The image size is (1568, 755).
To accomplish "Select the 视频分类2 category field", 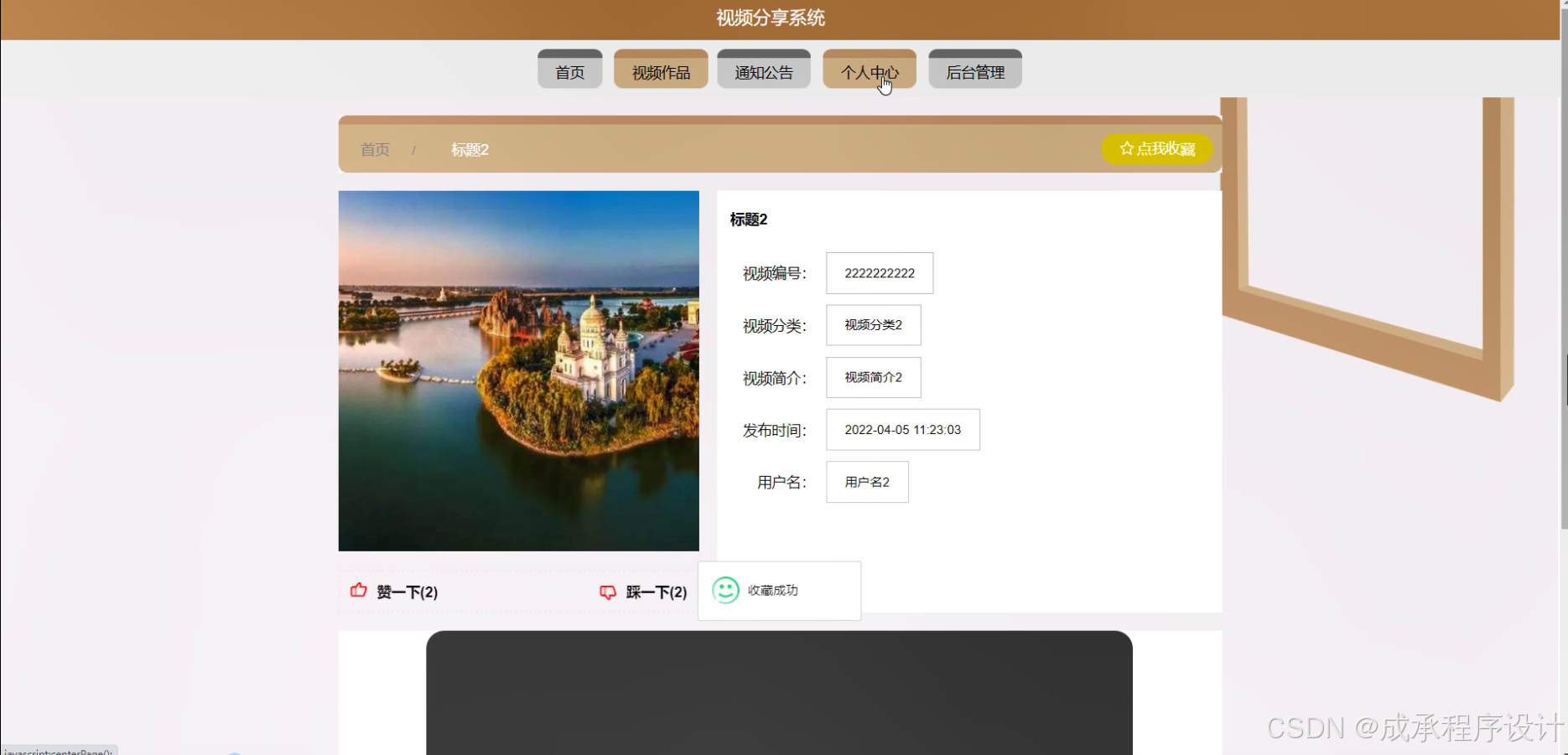I will coord(873,324).
